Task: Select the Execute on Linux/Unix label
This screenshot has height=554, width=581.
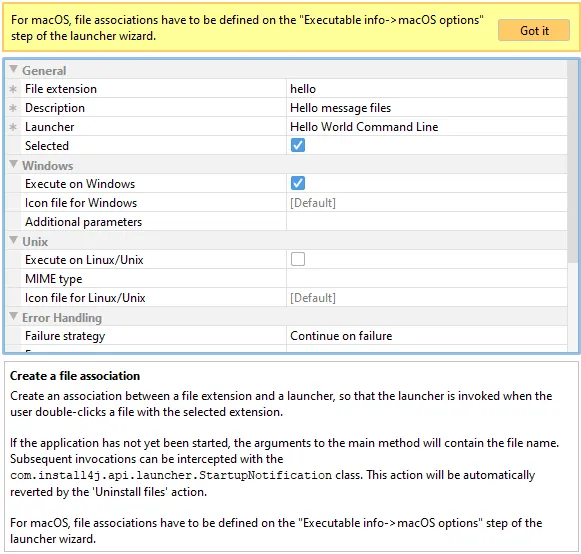Action: [x=84, y=260]
